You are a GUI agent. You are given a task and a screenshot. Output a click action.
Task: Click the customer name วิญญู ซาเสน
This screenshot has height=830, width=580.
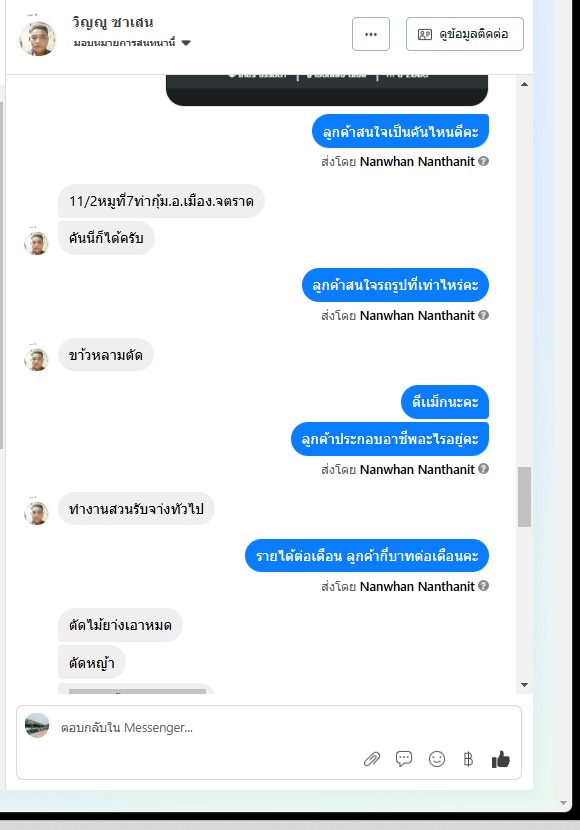[113, 22]
